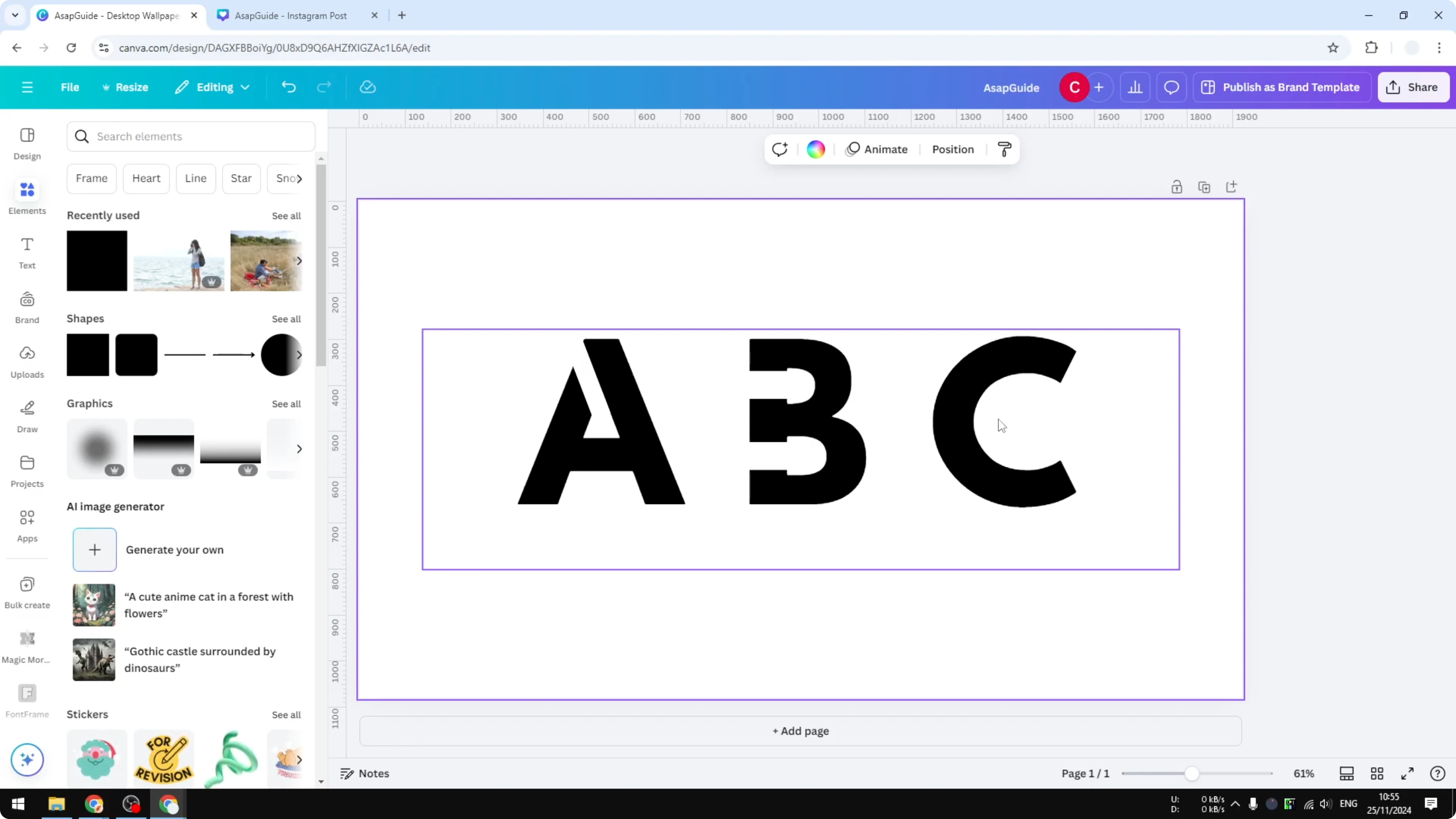The width and height of the screenshot is (1456, 819).
Task: Expand the Graphics carousel with right chevron
Action: 300,448
